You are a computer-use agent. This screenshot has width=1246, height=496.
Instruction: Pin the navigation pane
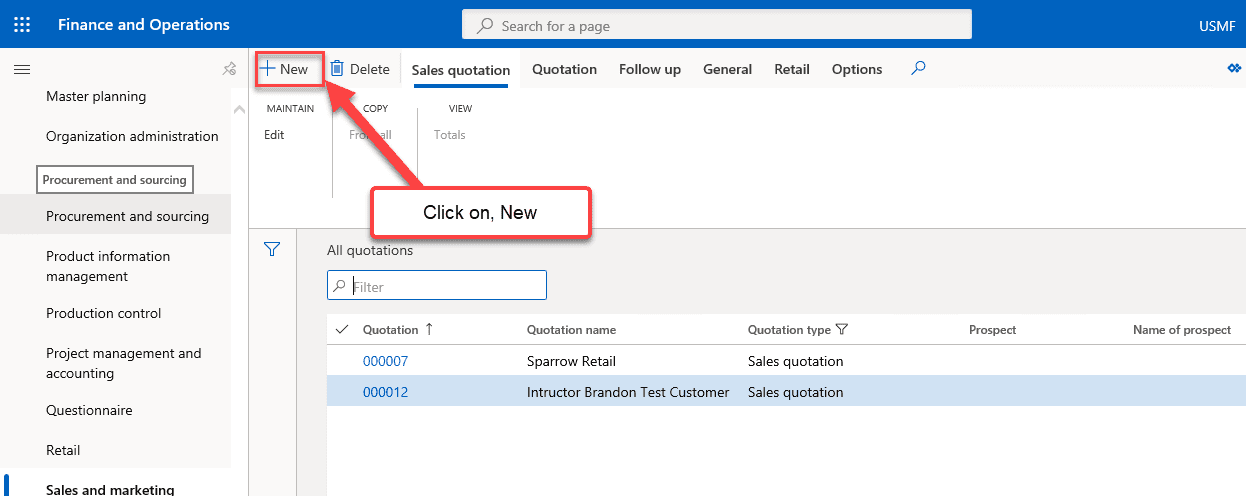pyautogui.click(x=229, y=69)
